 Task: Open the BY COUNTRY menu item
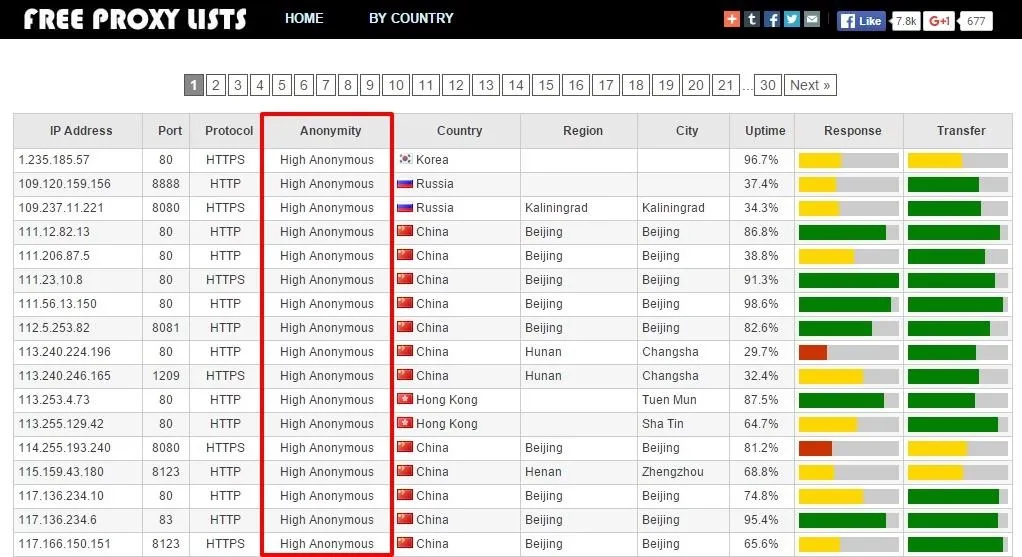tap(411, 18)
